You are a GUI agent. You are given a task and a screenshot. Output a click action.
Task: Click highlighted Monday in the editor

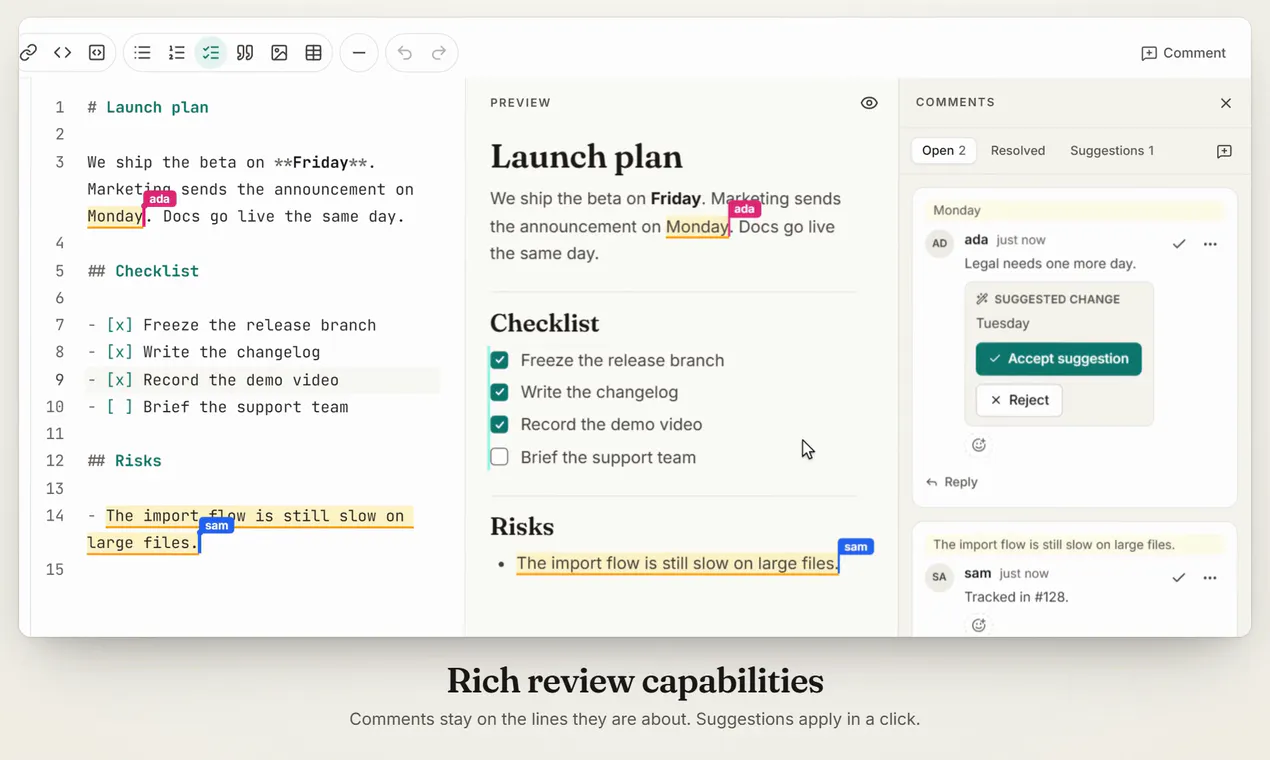tap(115, 216)
